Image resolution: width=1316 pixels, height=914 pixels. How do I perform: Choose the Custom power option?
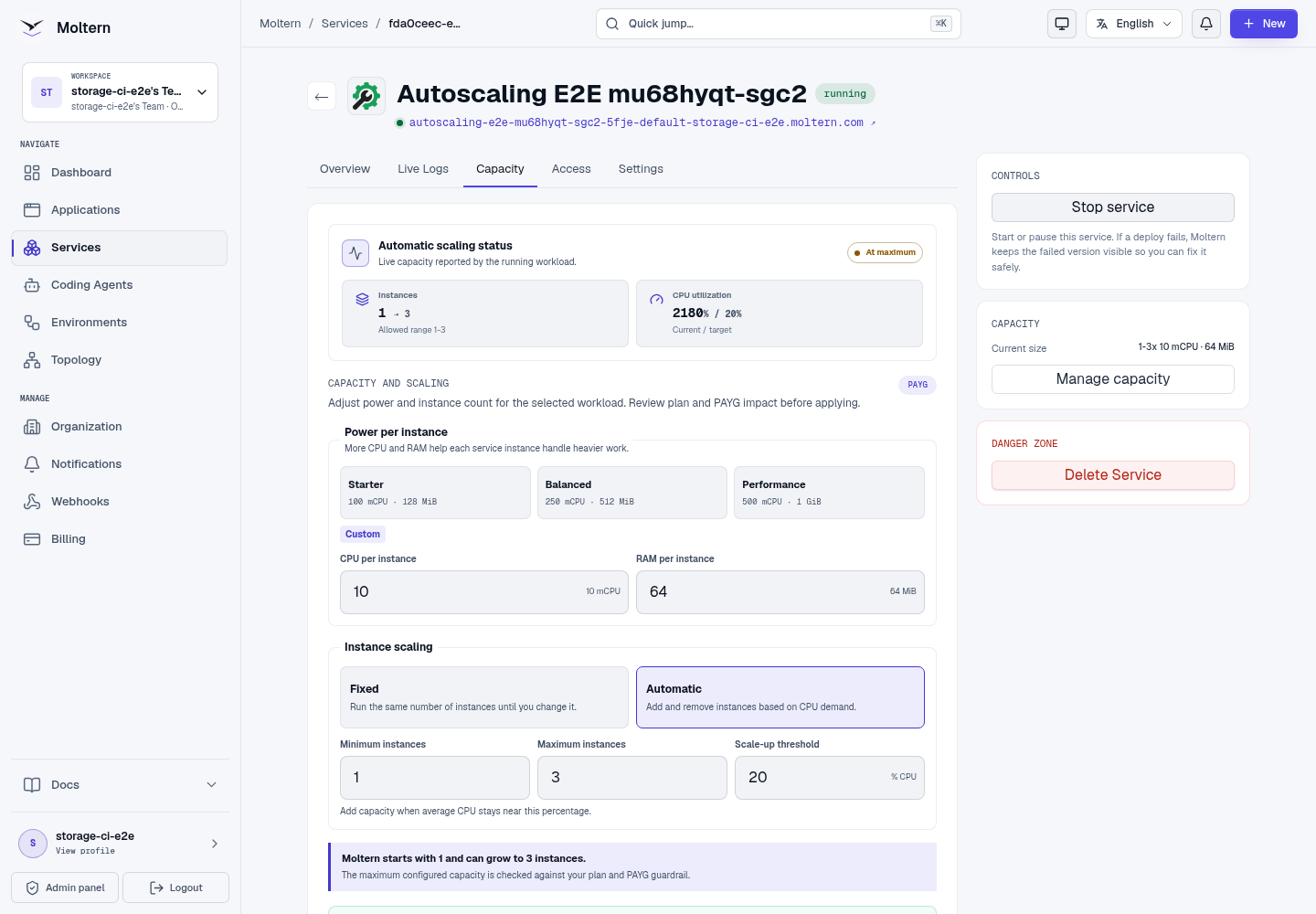click(x=363, y=534)
